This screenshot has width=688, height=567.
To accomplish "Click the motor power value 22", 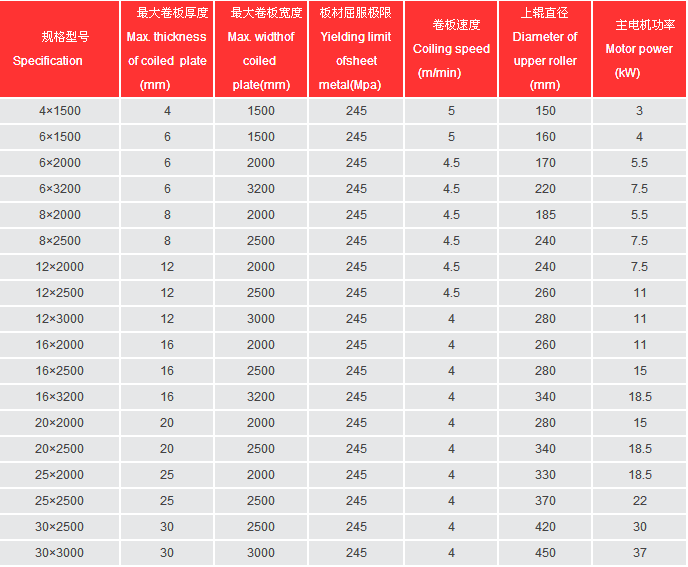I will [x=639, y=501].
